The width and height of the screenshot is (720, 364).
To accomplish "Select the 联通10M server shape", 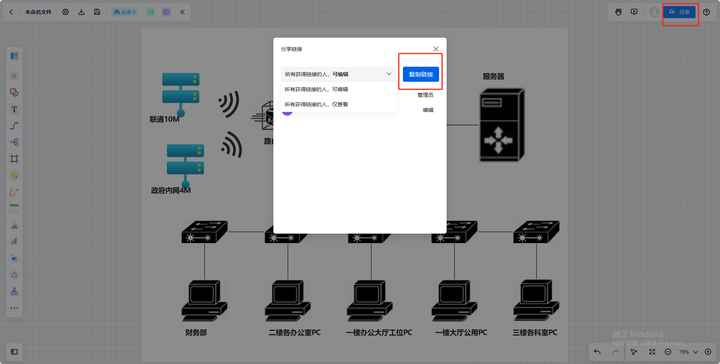I will coord(180,94).
